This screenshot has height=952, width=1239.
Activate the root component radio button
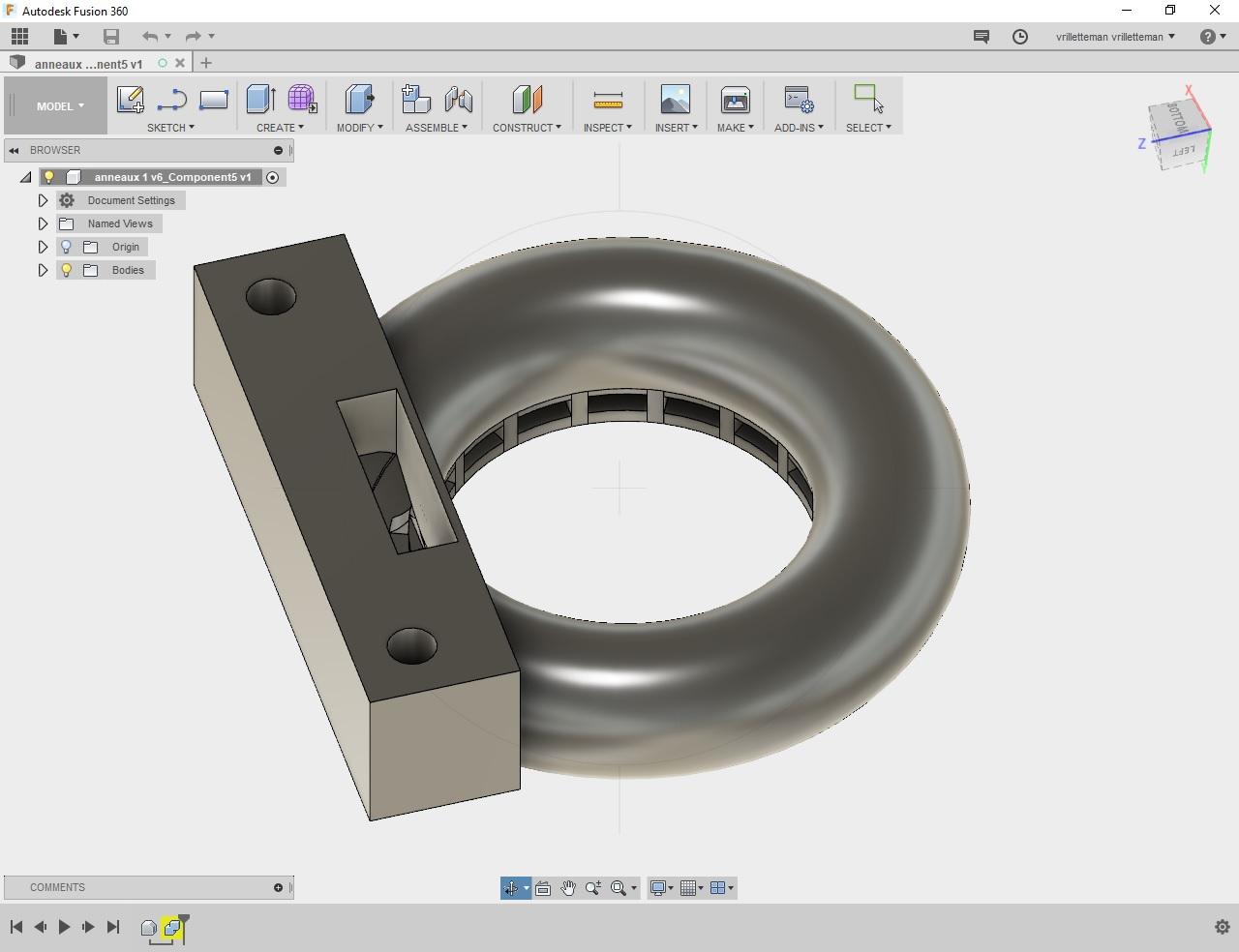point(273,177)
